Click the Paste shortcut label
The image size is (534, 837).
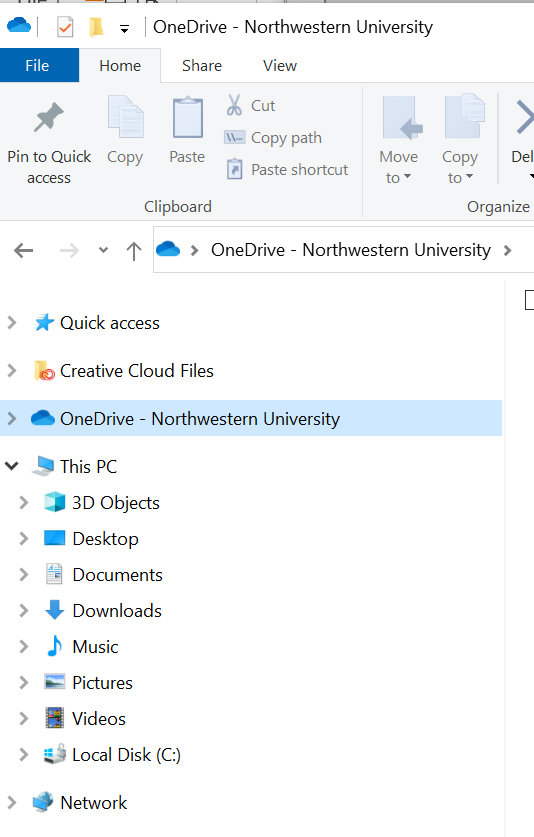[x=300, y=170]
